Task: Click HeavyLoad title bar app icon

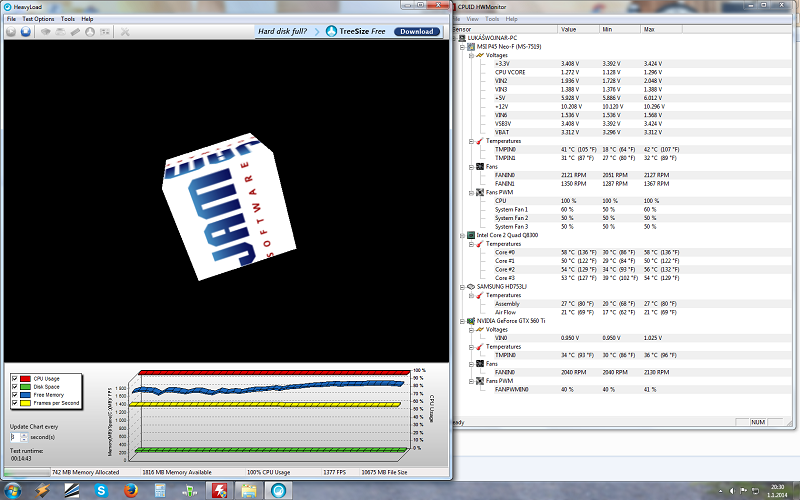Action: pos(8,7)
